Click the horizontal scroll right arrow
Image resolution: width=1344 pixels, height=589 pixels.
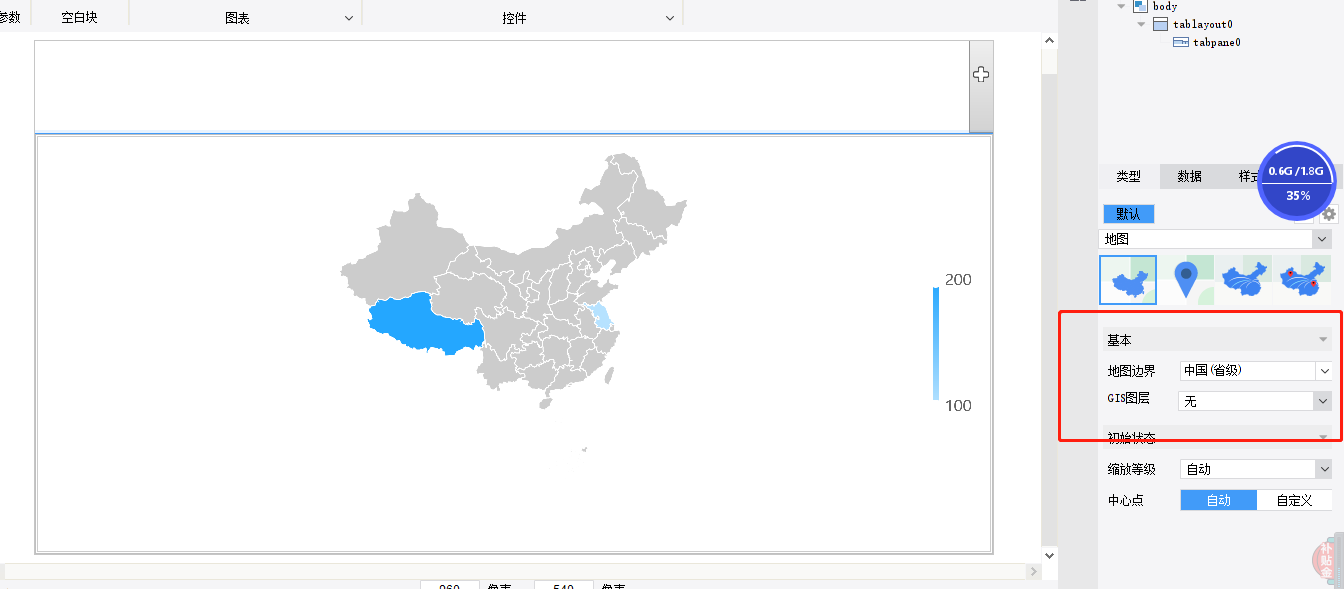coord(1033,571)
